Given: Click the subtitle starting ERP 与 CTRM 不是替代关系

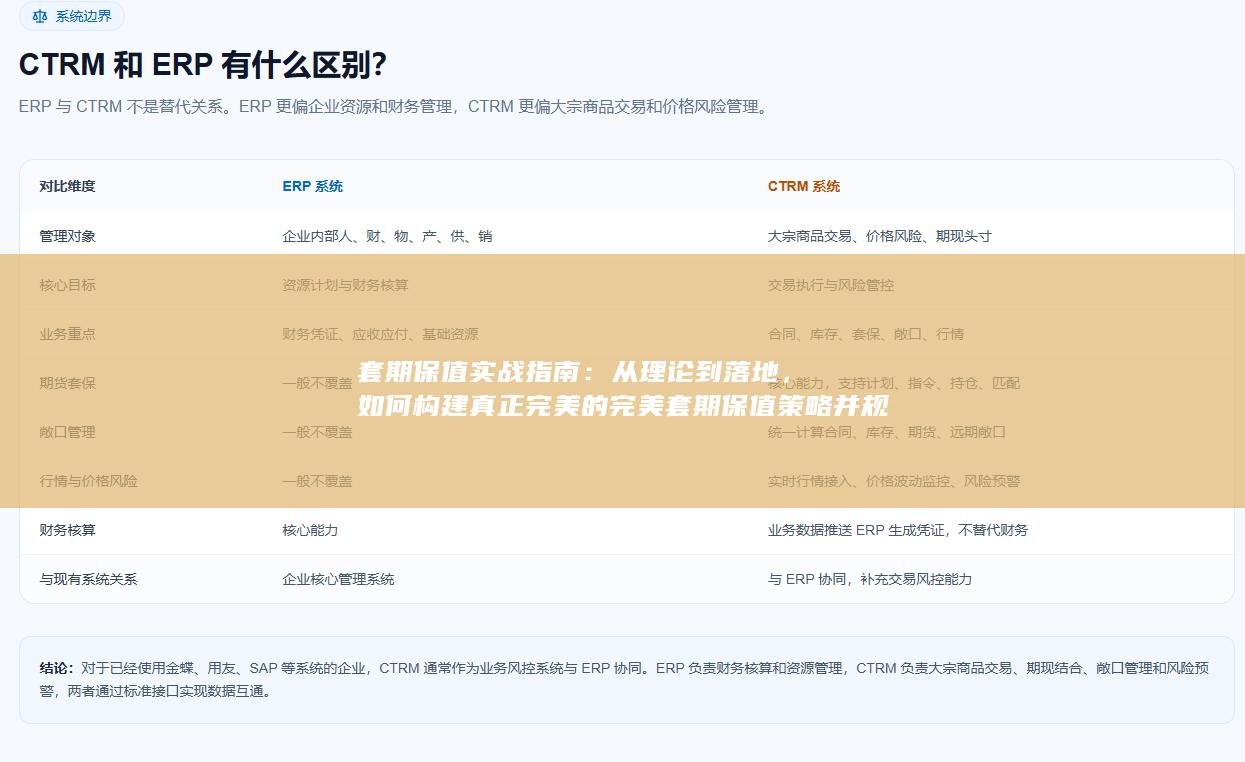Looking at the screenshot, I should pyautogui.click(x=396, y=107).
